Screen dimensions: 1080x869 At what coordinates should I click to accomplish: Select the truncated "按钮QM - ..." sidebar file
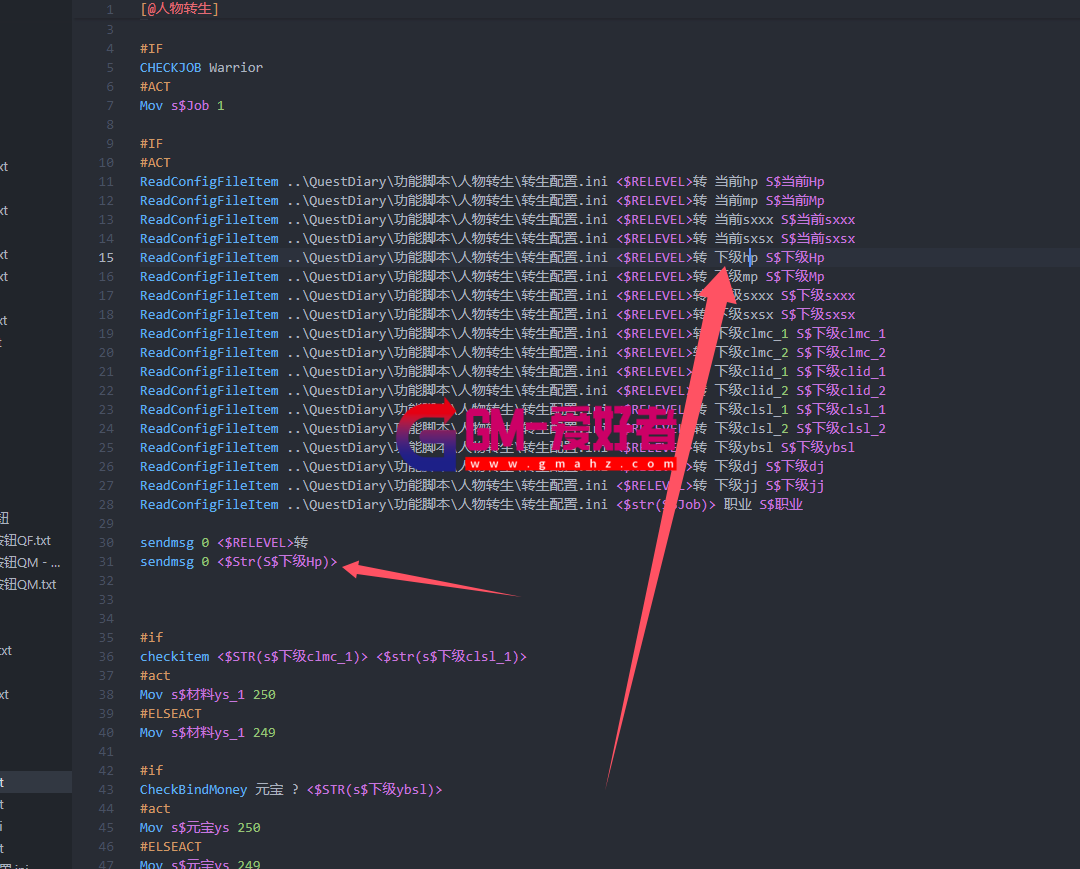tap(30, 563)
